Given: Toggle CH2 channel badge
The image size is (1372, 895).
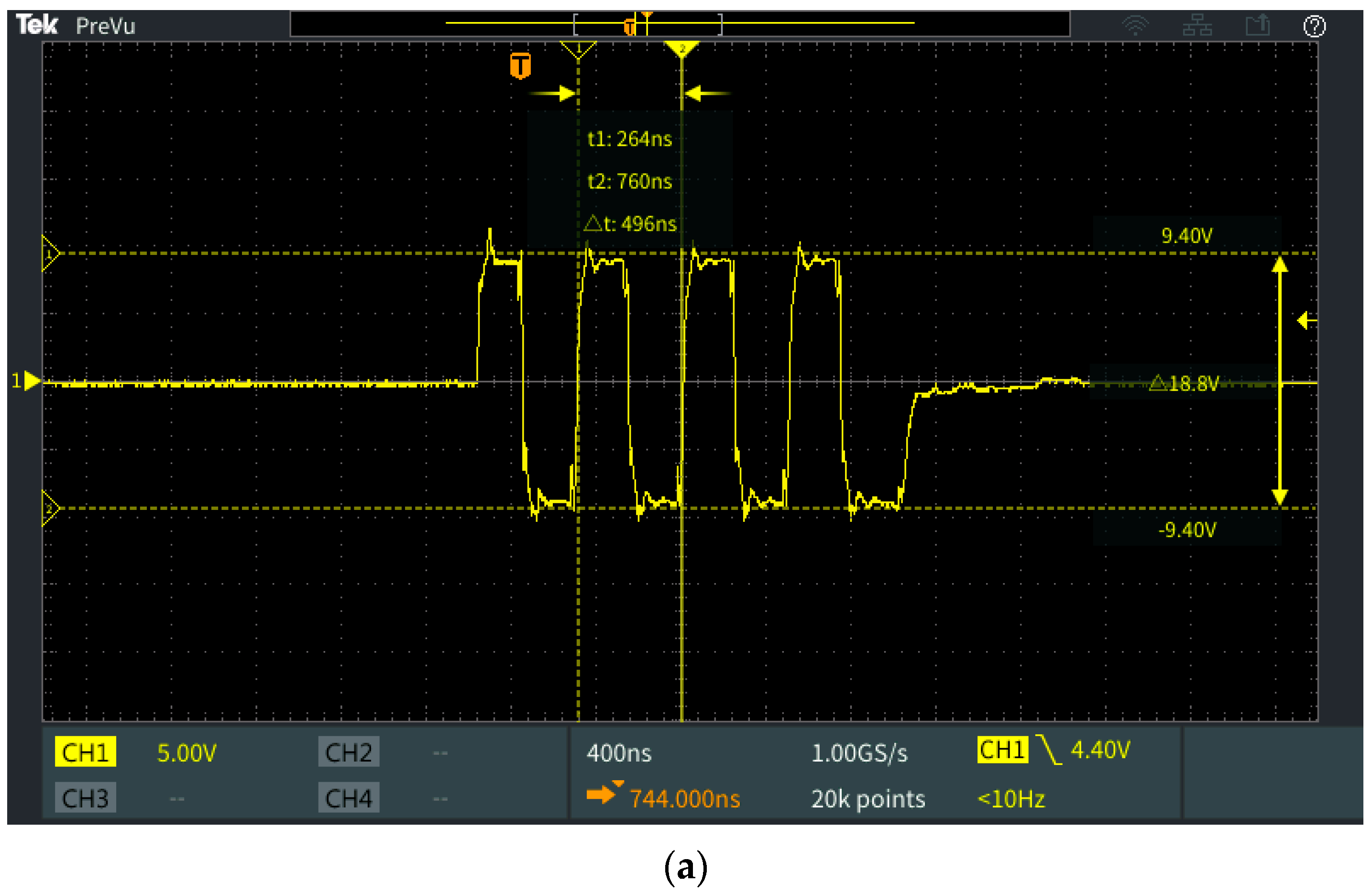Looking at the screenshot, I should [x=348, y=752].
